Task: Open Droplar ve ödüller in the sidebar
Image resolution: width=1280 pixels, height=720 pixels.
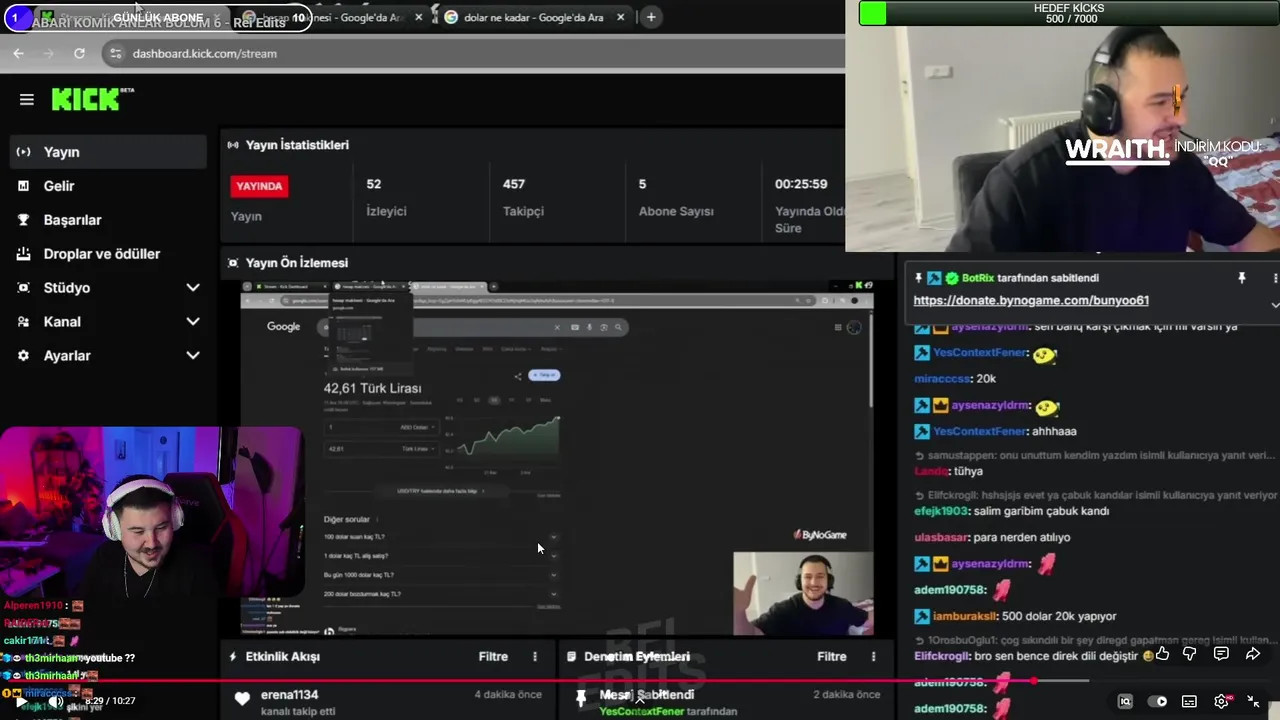Action: 108,254
